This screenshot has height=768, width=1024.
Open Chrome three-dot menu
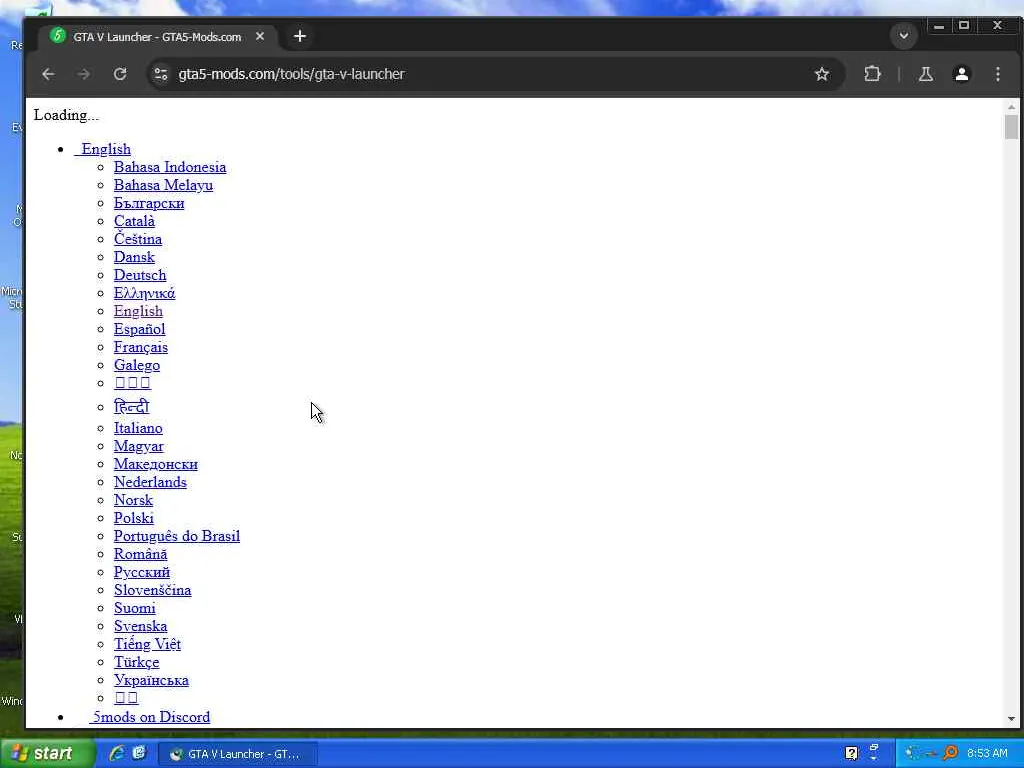[997, 74]
